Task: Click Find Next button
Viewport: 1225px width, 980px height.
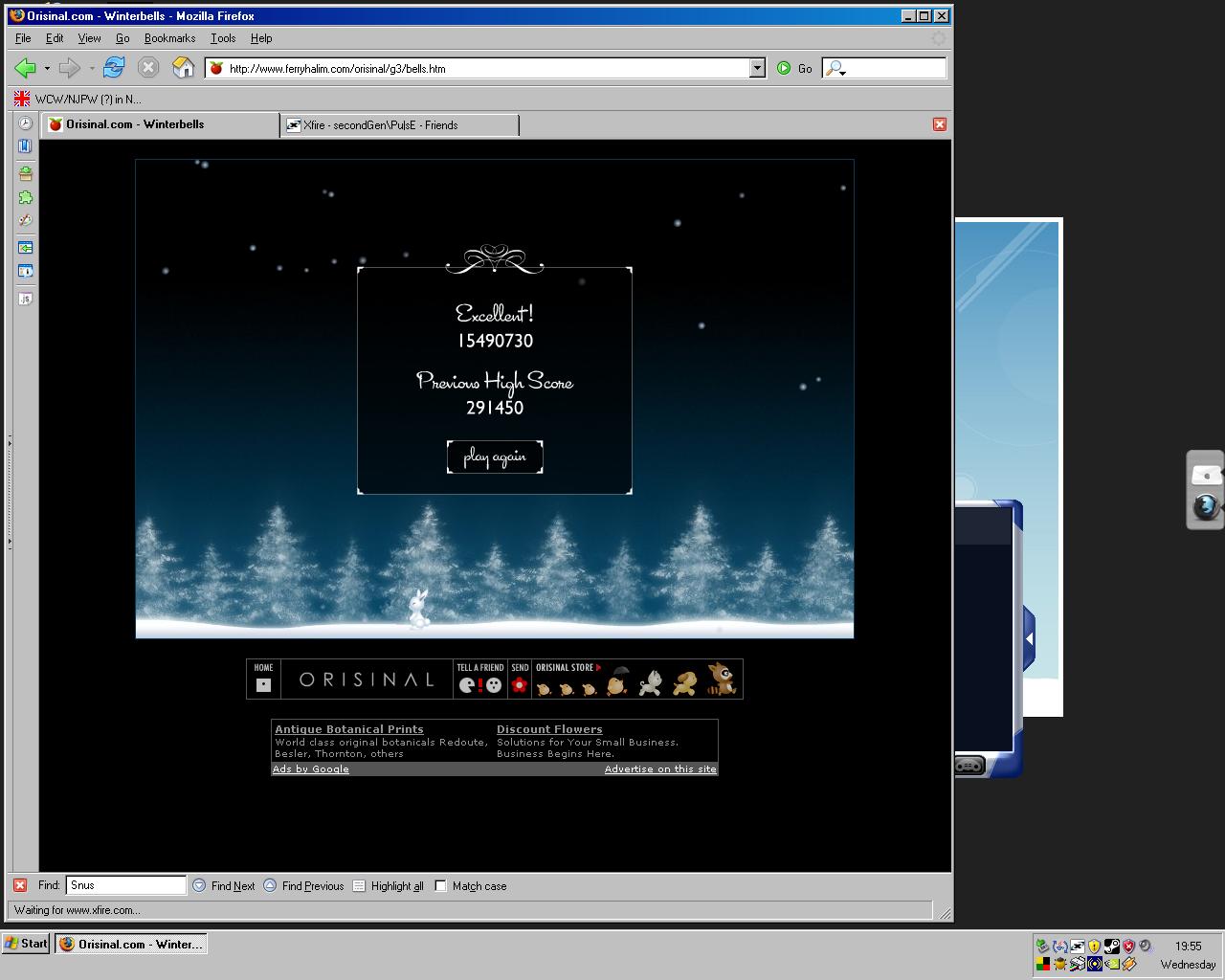Action: click(224, 885)
